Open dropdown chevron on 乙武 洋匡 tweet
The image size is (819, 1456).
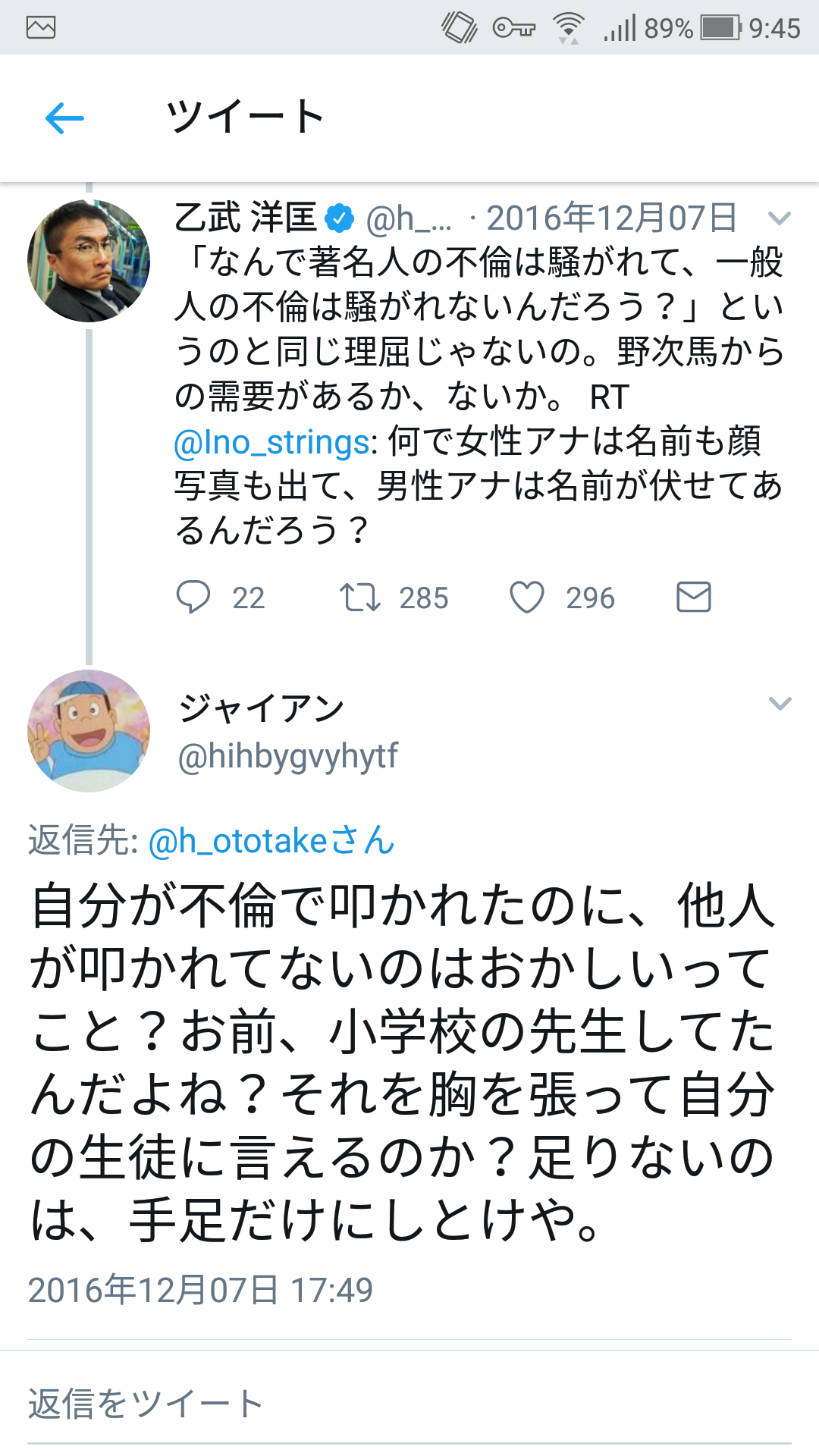click(x=780, y=219)
